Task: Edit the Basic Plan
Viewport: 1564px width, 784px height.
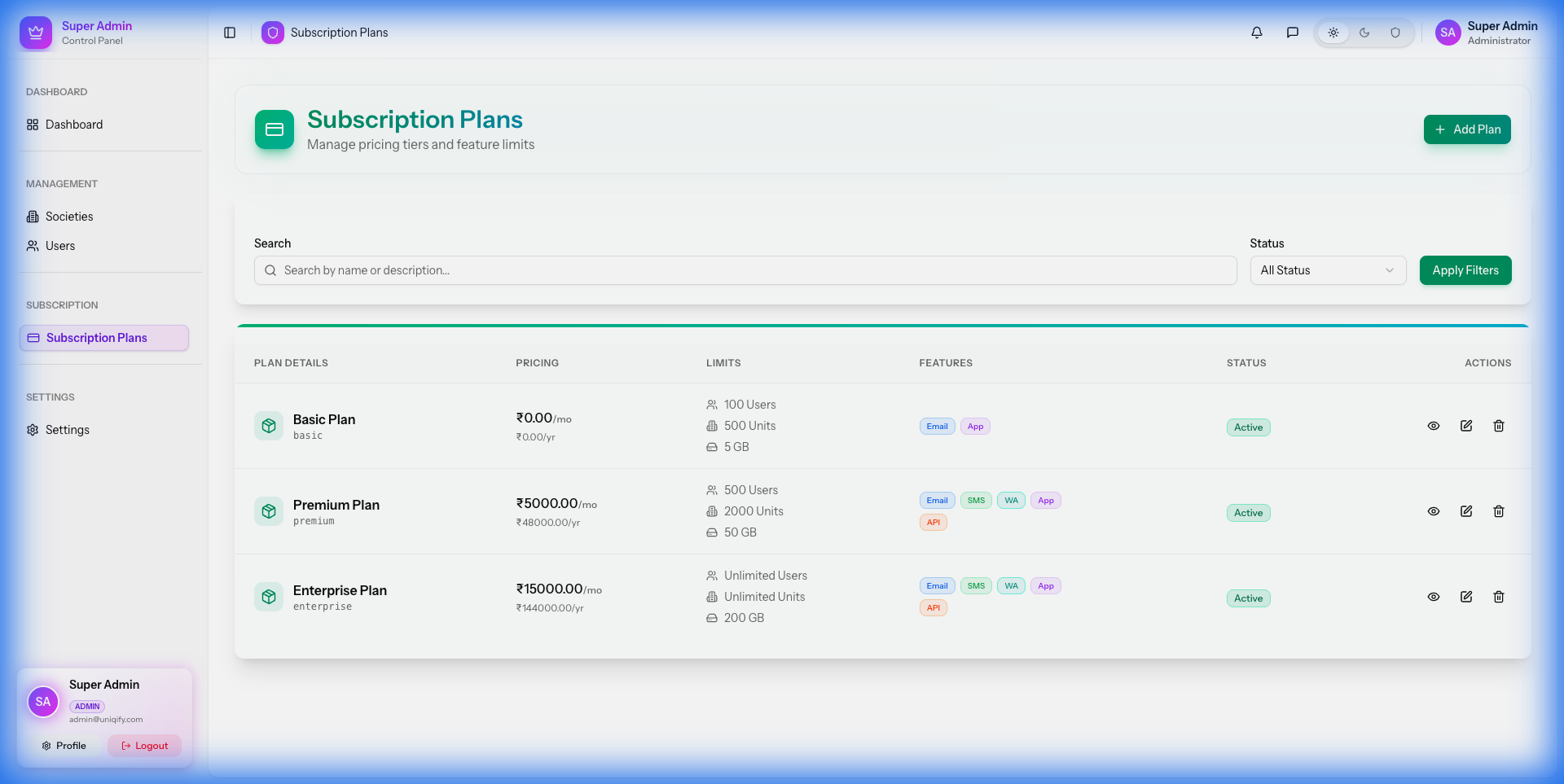Action: (1466, 426)
